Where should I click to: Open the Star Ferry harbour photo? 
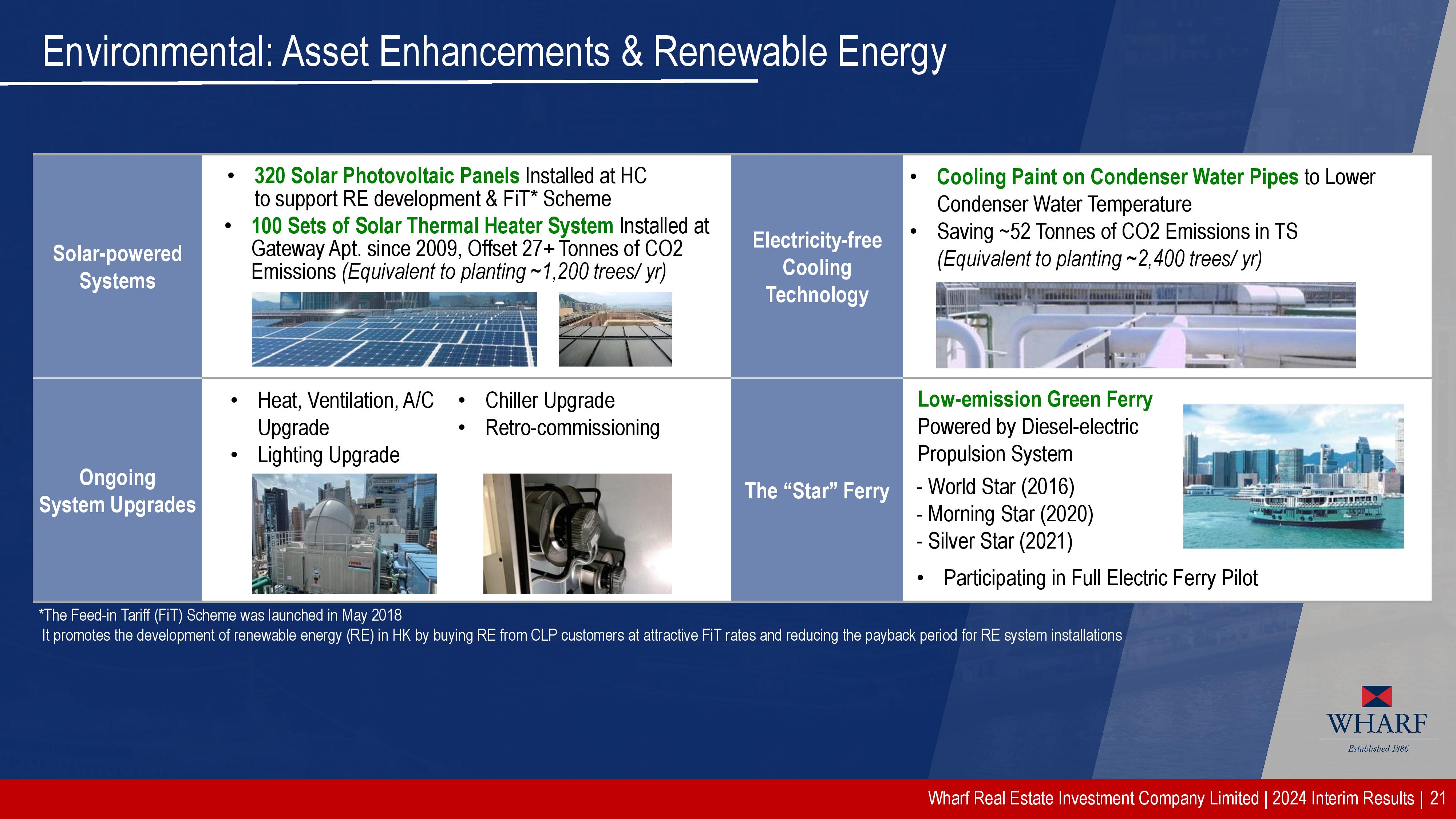[x=1293, y=476]
